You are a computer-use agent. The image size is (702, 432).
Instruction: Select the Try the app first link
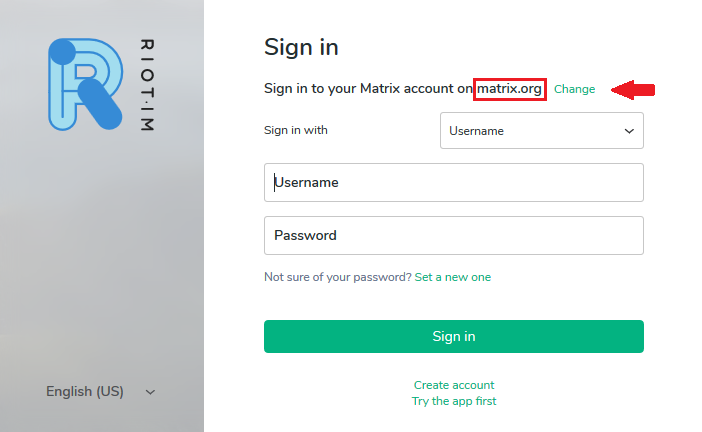(454, 401)
